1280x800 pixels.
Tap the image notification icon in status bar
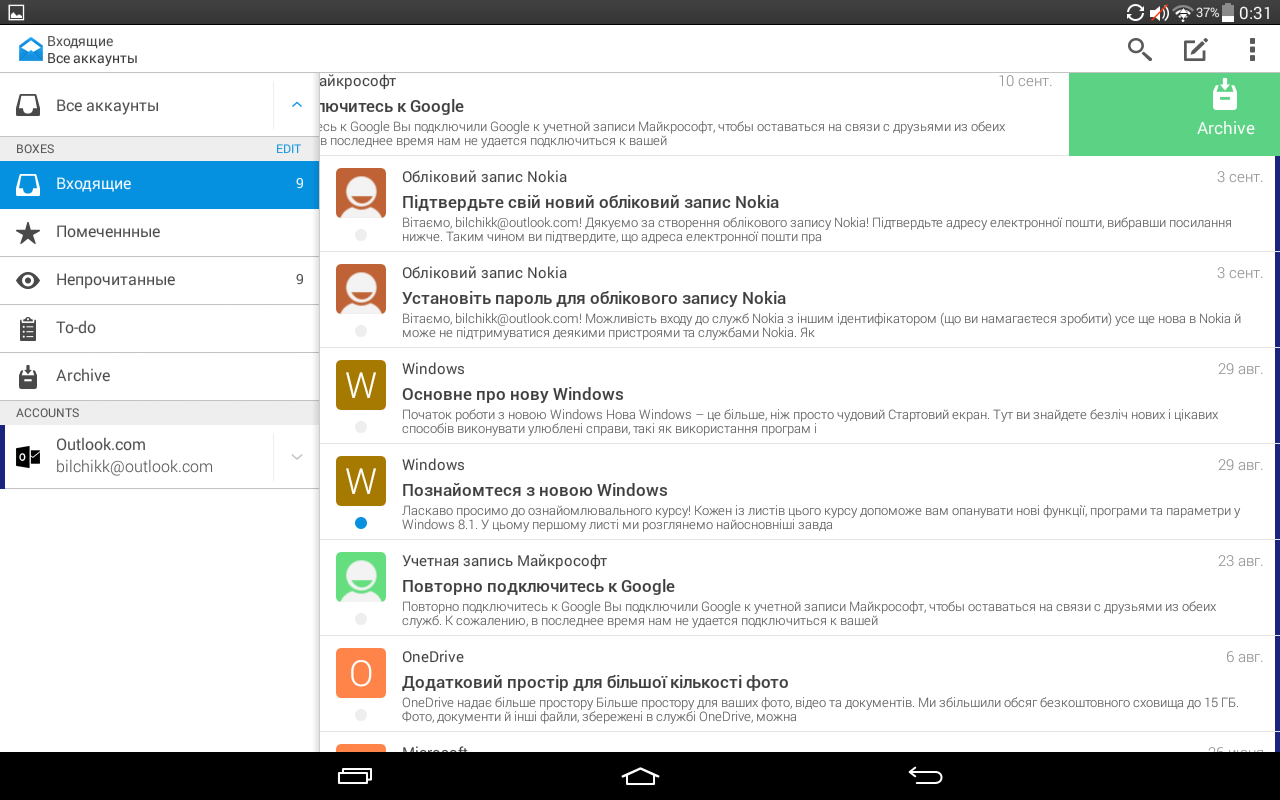coord(15,12)
